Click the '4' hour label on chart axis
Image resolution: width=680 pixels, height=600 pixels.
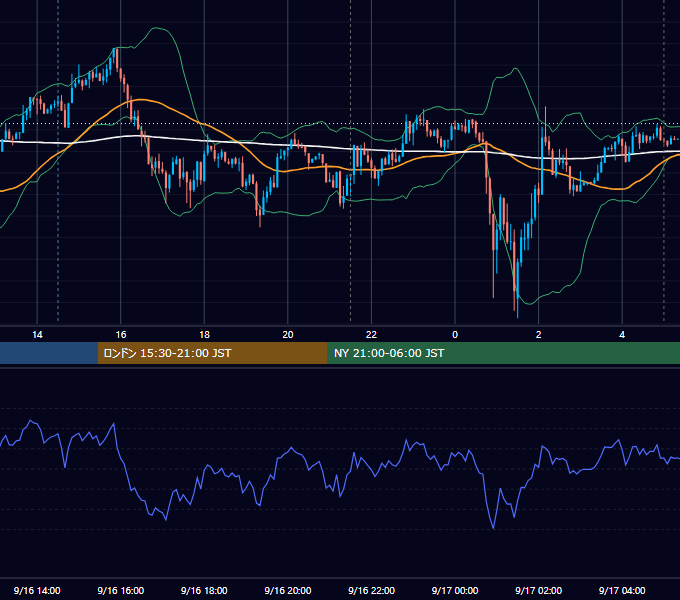tap(622, 335)
